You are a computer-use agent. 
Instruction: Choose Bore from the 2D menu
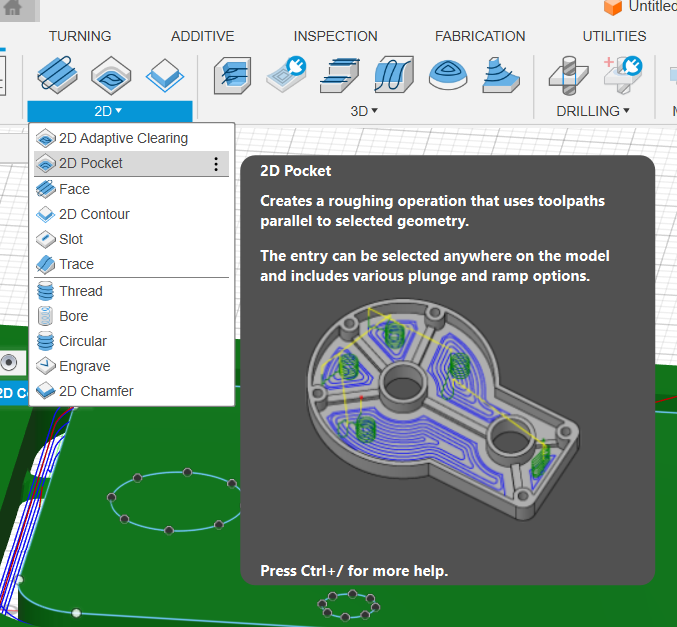click(x=131, y=316)
